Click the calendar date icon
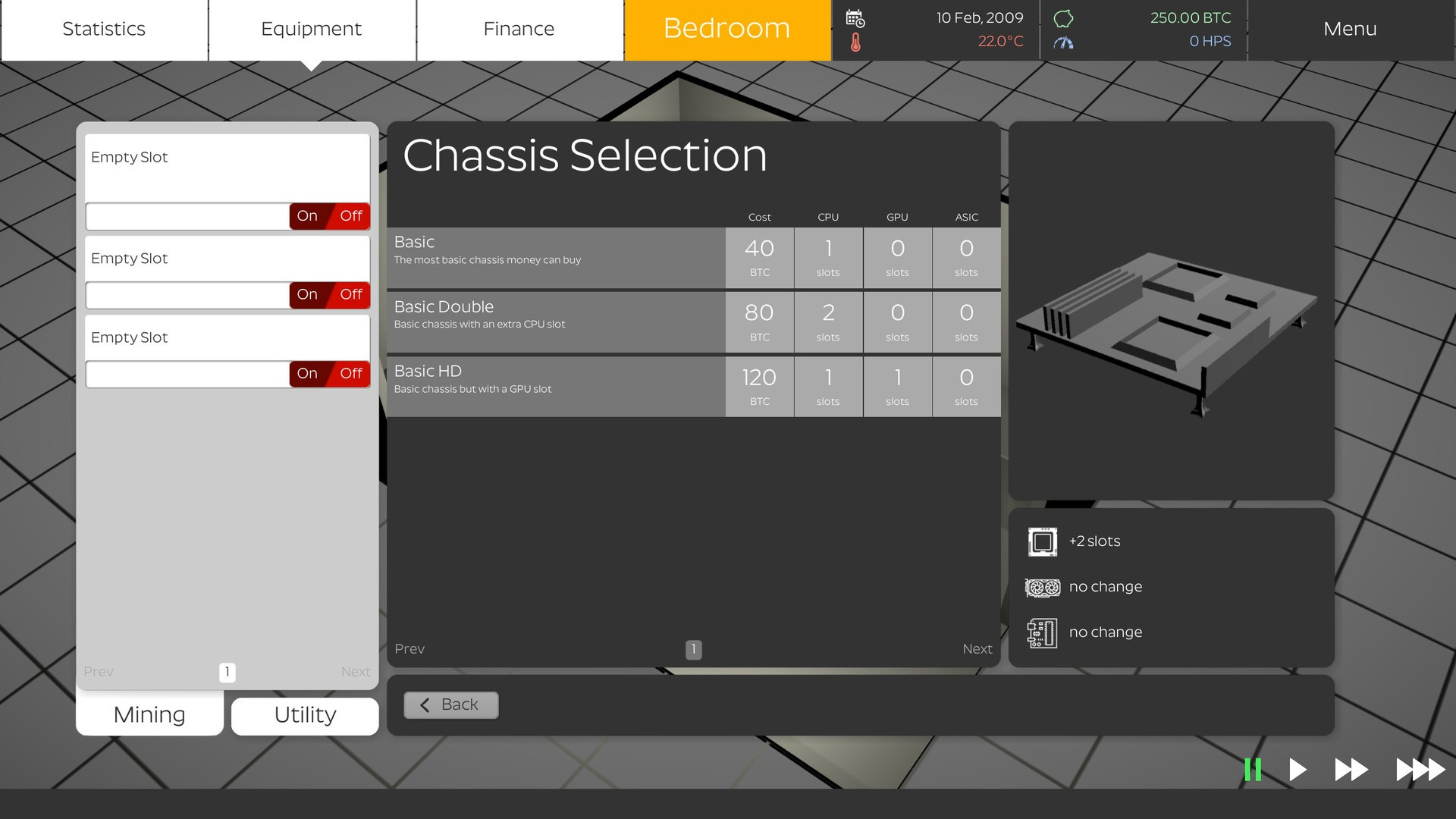This screenshot has width=1456, height=819. click(855, 18)
